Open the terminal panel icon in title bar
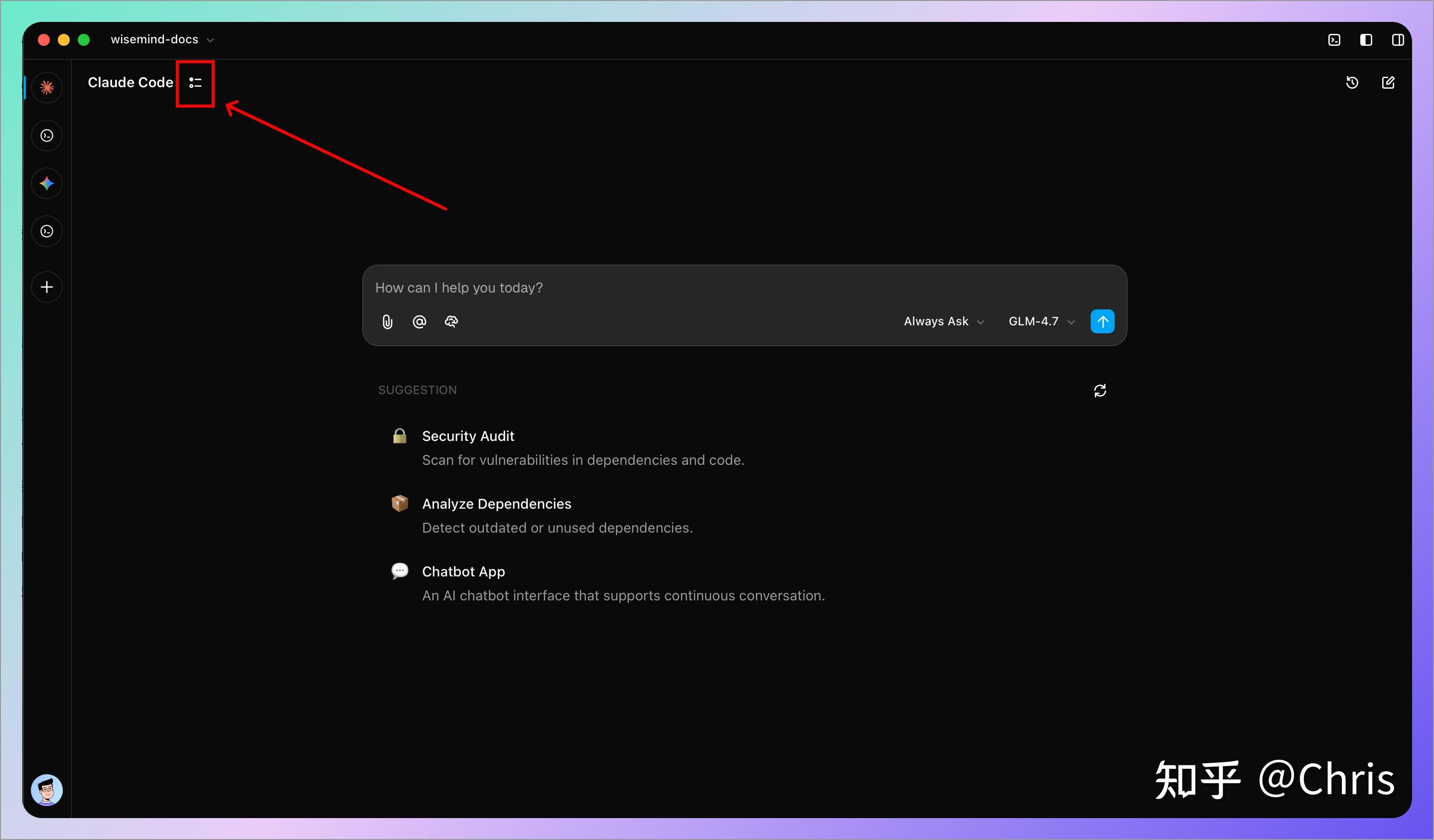The width and height of the screenshot is (1434, 840). (1334, 40)
